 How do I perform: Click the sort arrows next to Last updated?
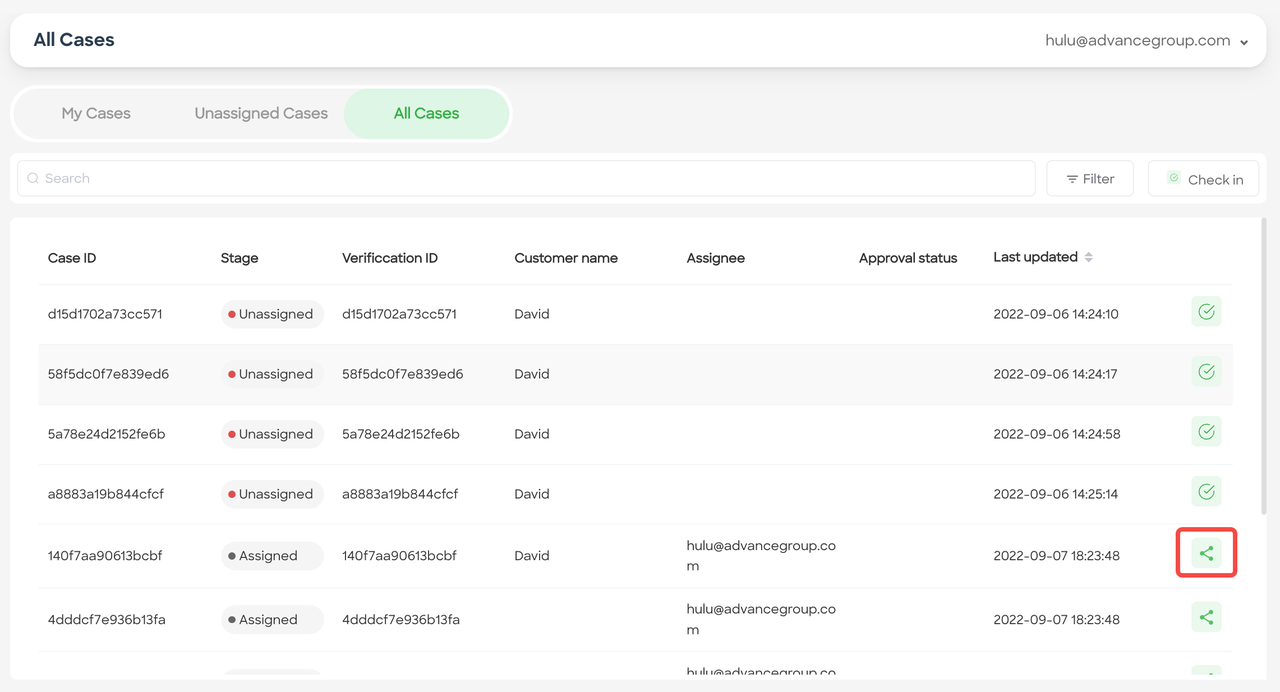point(1088,257)
